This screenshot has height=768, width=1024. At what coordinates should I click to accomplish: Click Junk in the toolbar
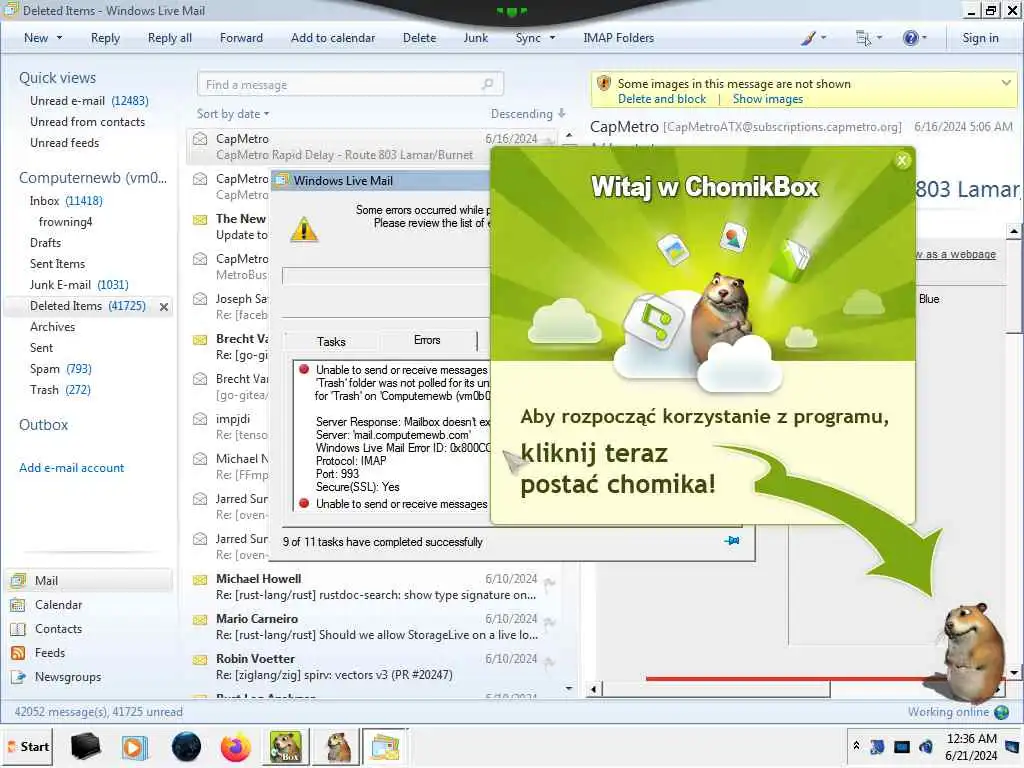click(475, 38)
